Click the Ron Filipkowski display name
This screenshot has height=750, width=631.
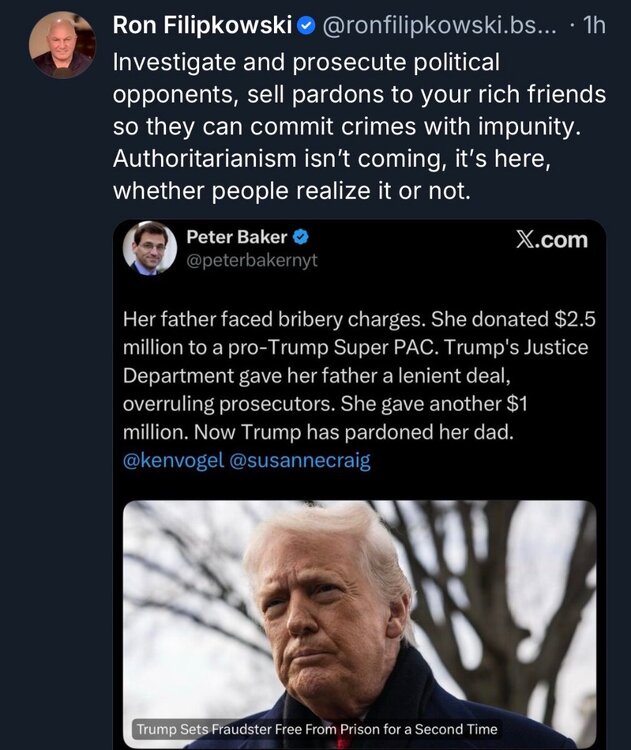[202, 26]
